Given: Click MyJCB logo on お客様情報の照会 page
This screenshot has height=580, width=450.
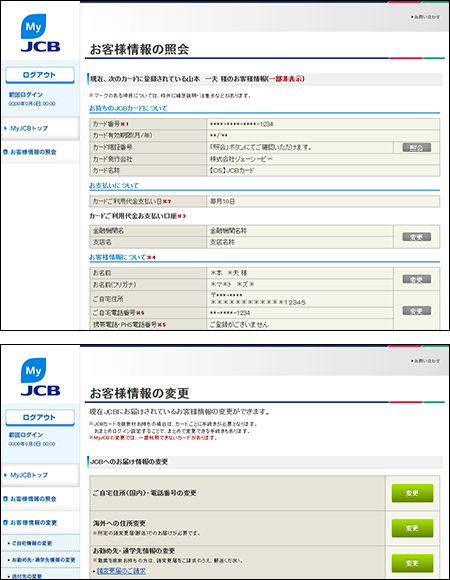Looking at the screenshot, I should [x=40, y=33].
